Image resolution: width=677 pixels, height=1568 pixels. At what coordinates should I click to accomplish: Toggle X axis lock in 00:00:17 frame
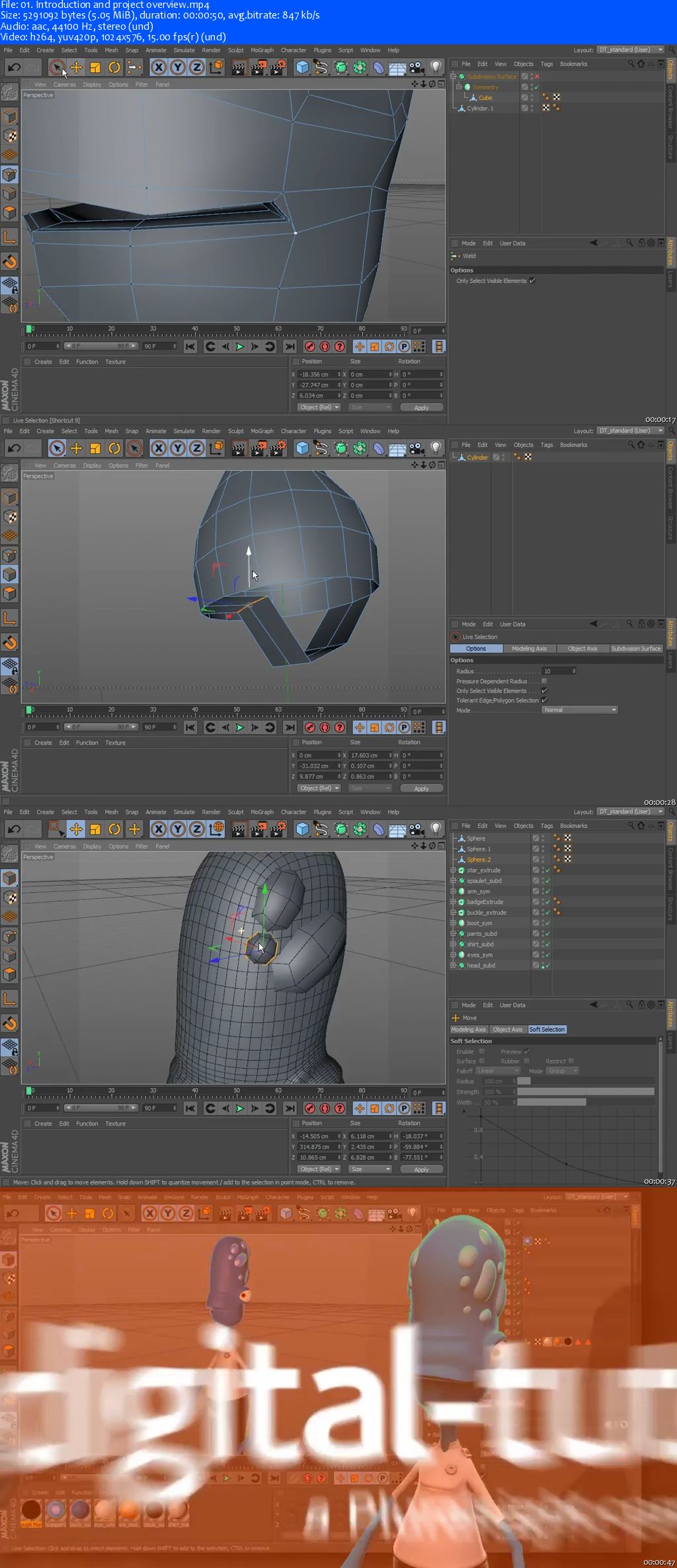(x=159, y=67)
